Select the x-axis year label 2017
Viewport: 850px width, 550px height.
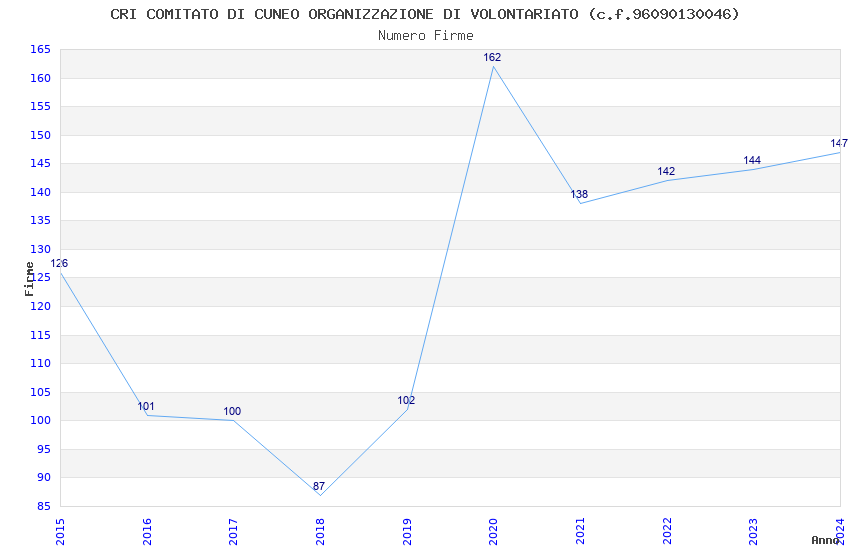(234, 532)
